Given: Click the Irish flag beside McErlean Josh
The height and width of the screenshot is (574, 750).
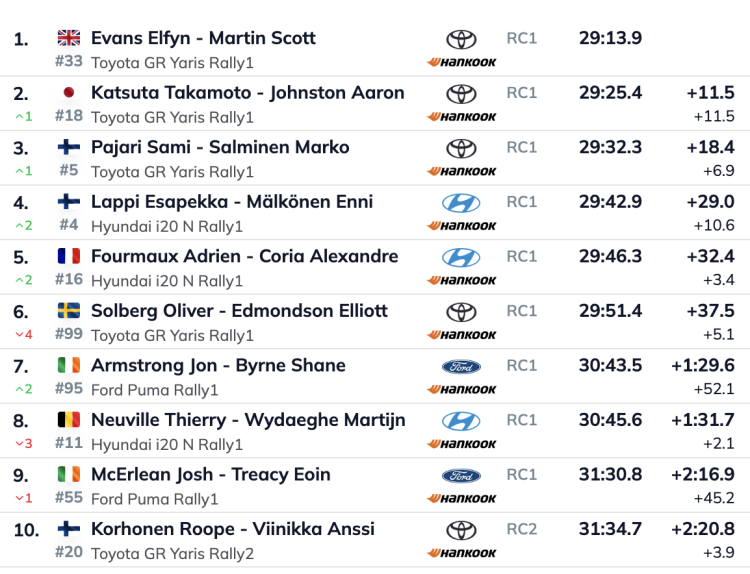Looking at the screenshot, I should tap(69, 475).
